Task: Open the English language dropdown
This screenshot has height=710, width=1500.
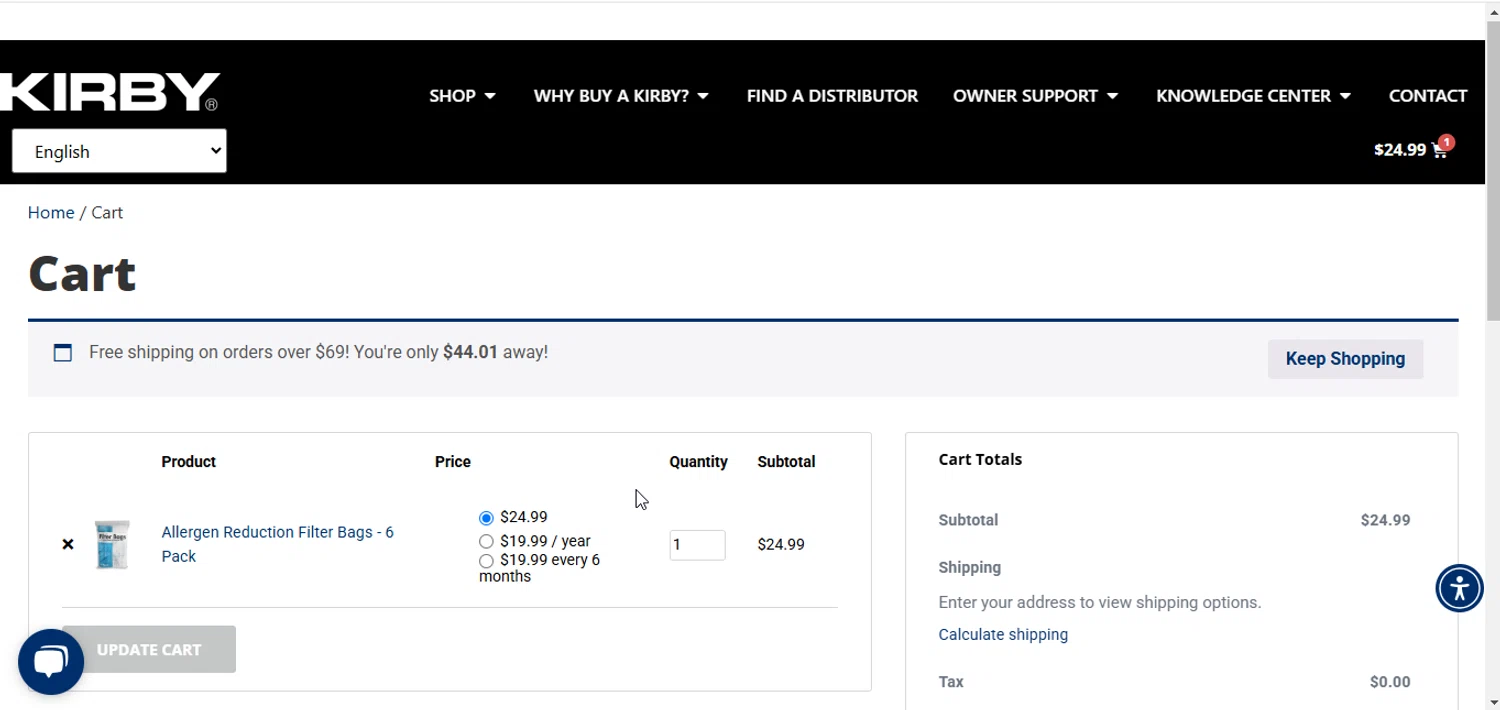Action: click(x=119, y=151)
